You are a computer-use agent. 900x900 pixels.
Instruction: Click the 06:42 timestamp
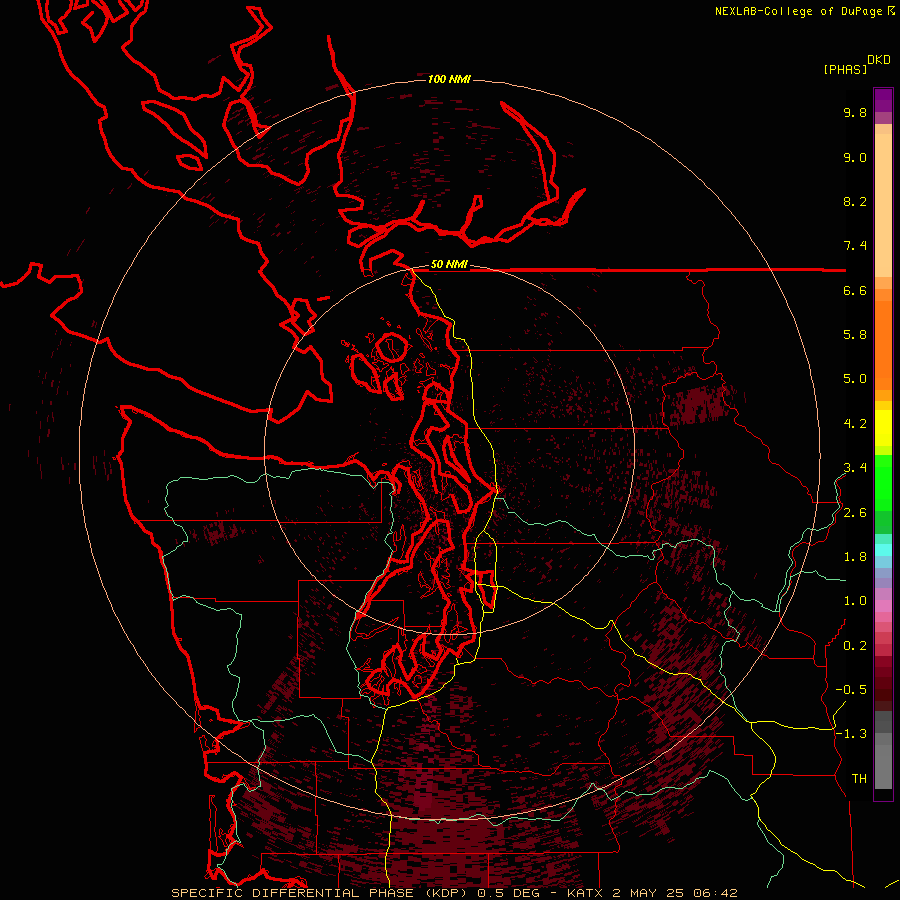click(x=715, y=893)
